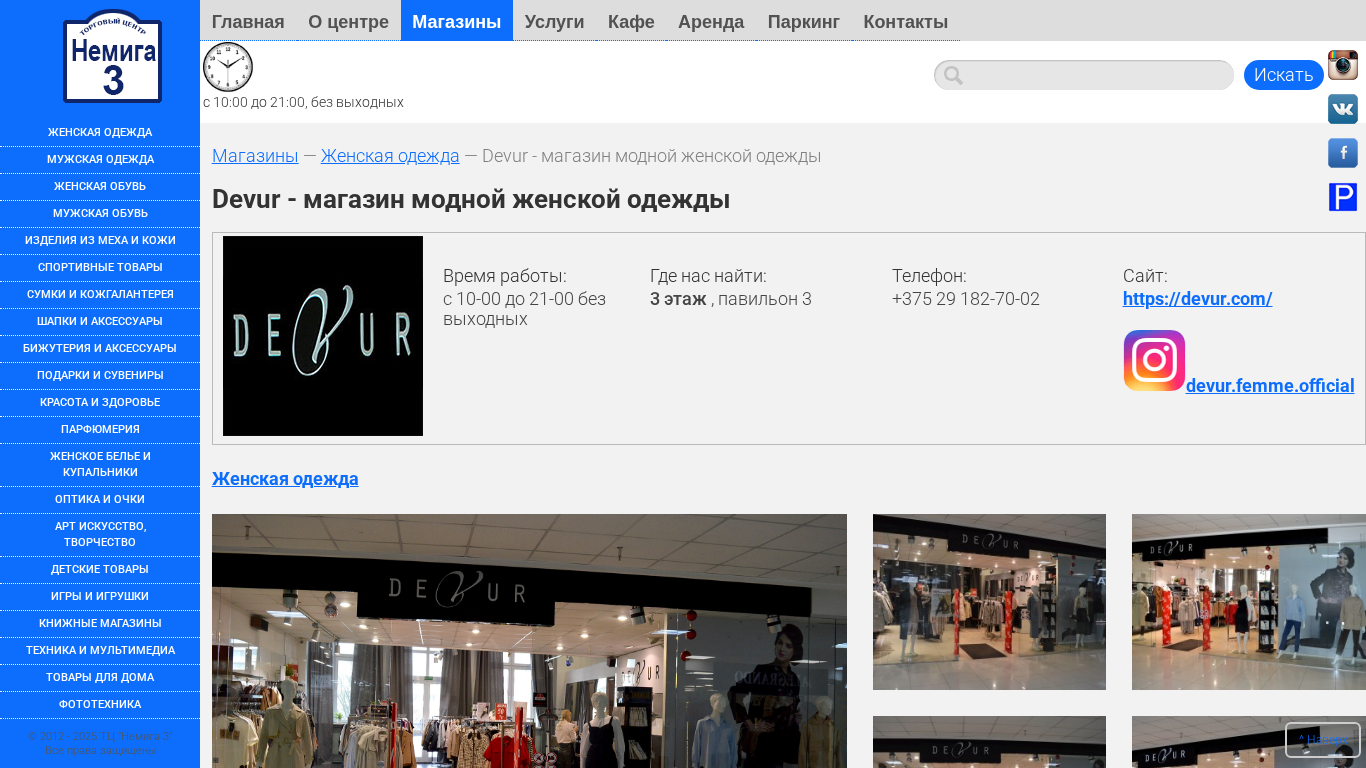This screenshot has height=768, width=1366.
Task: Open ИЗДЕЛИЯ ИЗ МЕХА И КОЖИ category
Action: (x=100, y=241)
